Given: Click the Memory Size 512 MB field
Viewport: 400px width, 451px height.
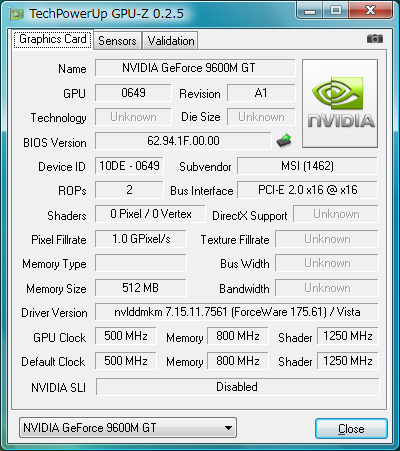Looking at the screenshot, I should (x=140, y=288).
